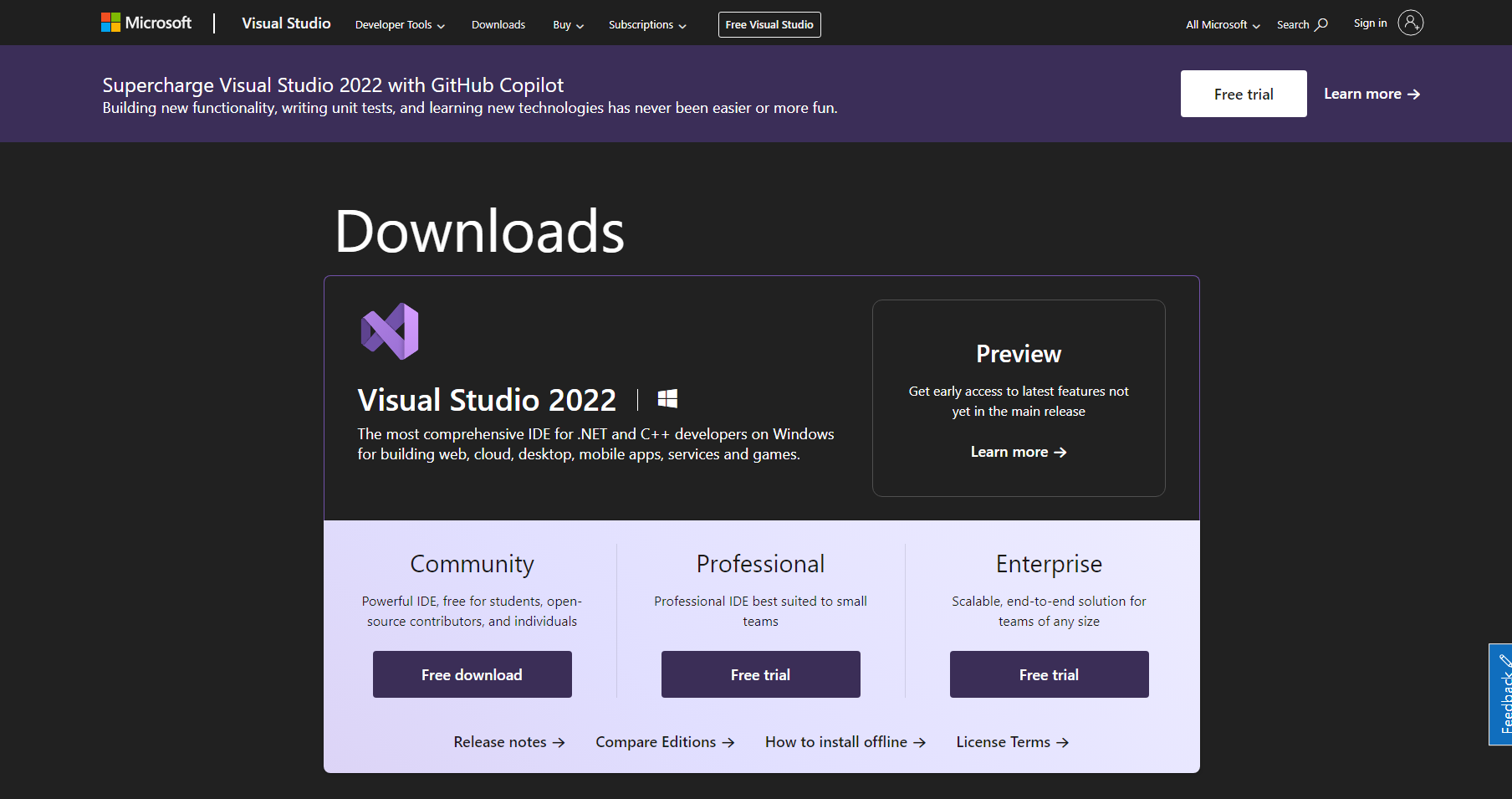Open the Compare Editions link
1512x799 pixels.
coord(663,742)
